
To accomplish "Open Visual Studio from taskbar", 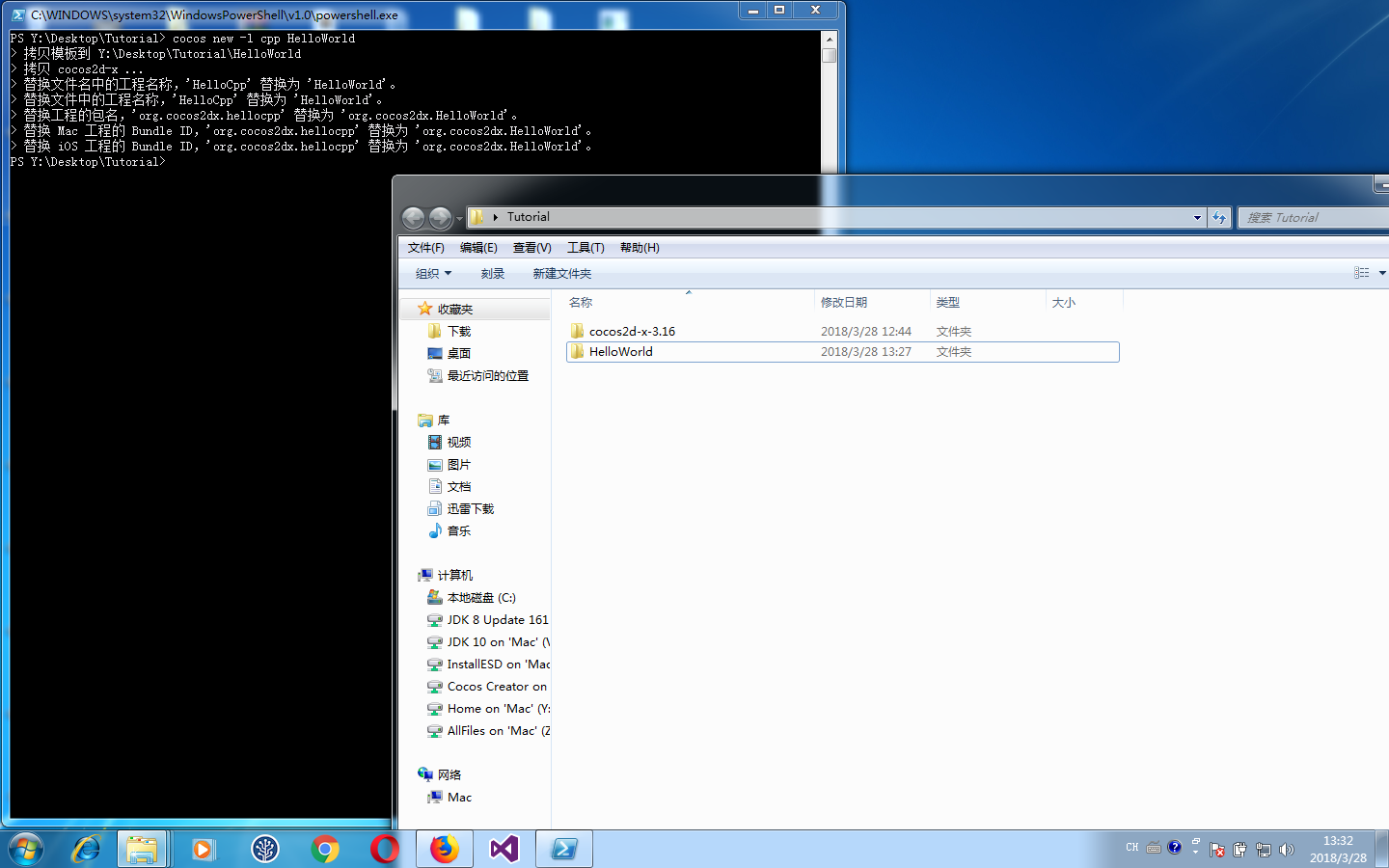I will (504, 849).
